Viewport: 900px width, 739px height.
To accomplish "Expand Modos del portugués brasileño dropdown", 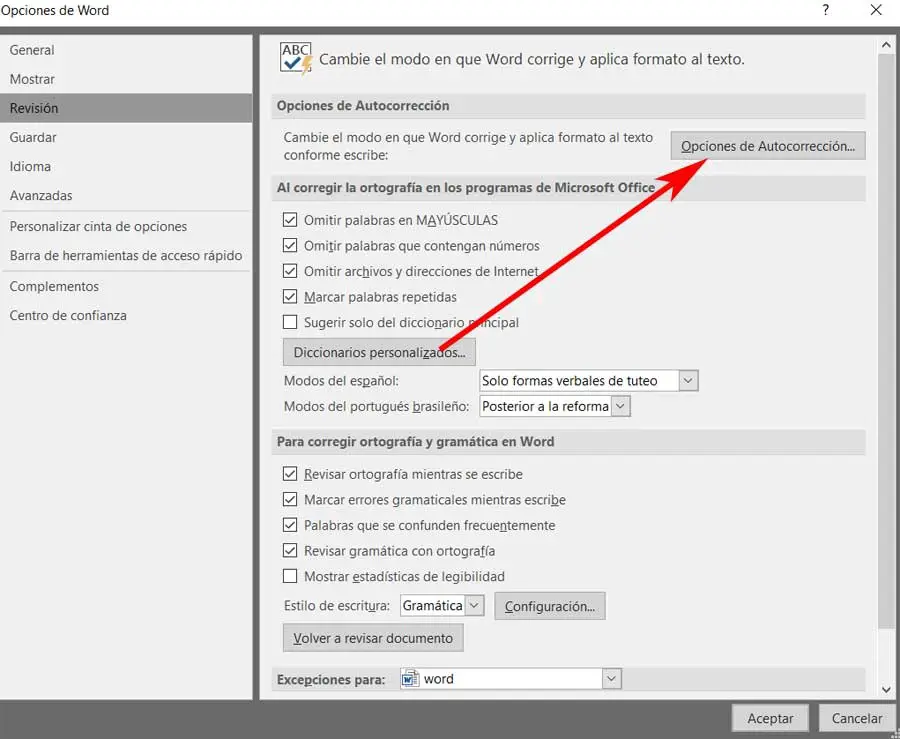I will (x=620, y=406).
